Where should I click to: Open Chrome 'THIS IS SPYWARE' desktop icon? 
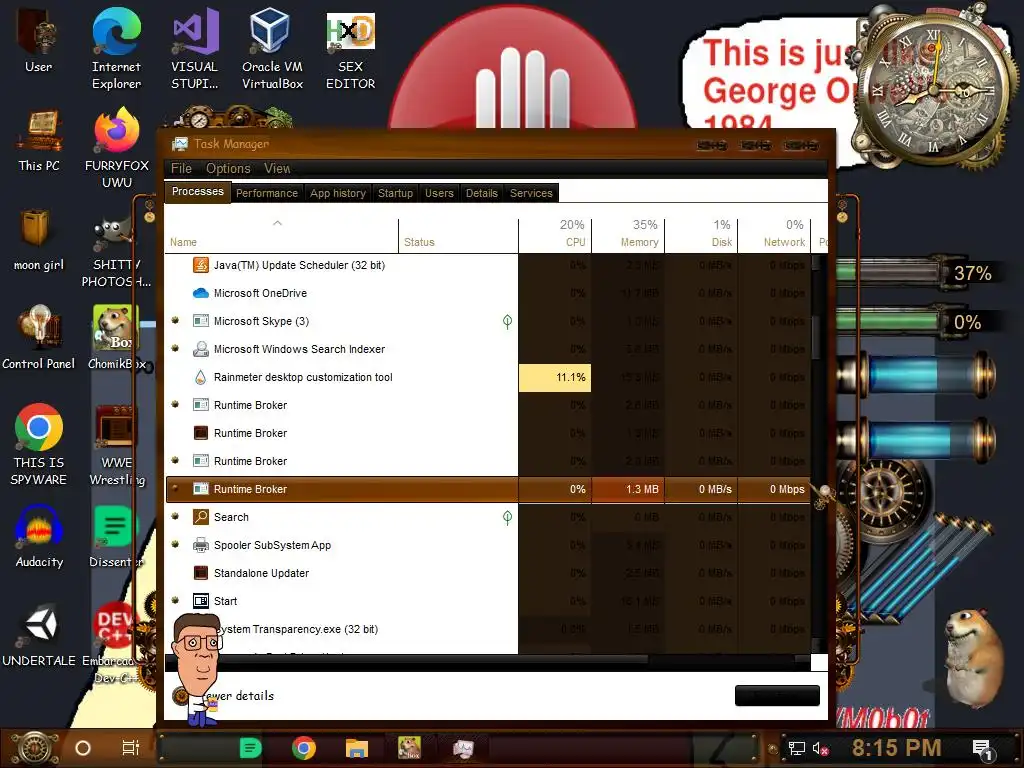39,444
